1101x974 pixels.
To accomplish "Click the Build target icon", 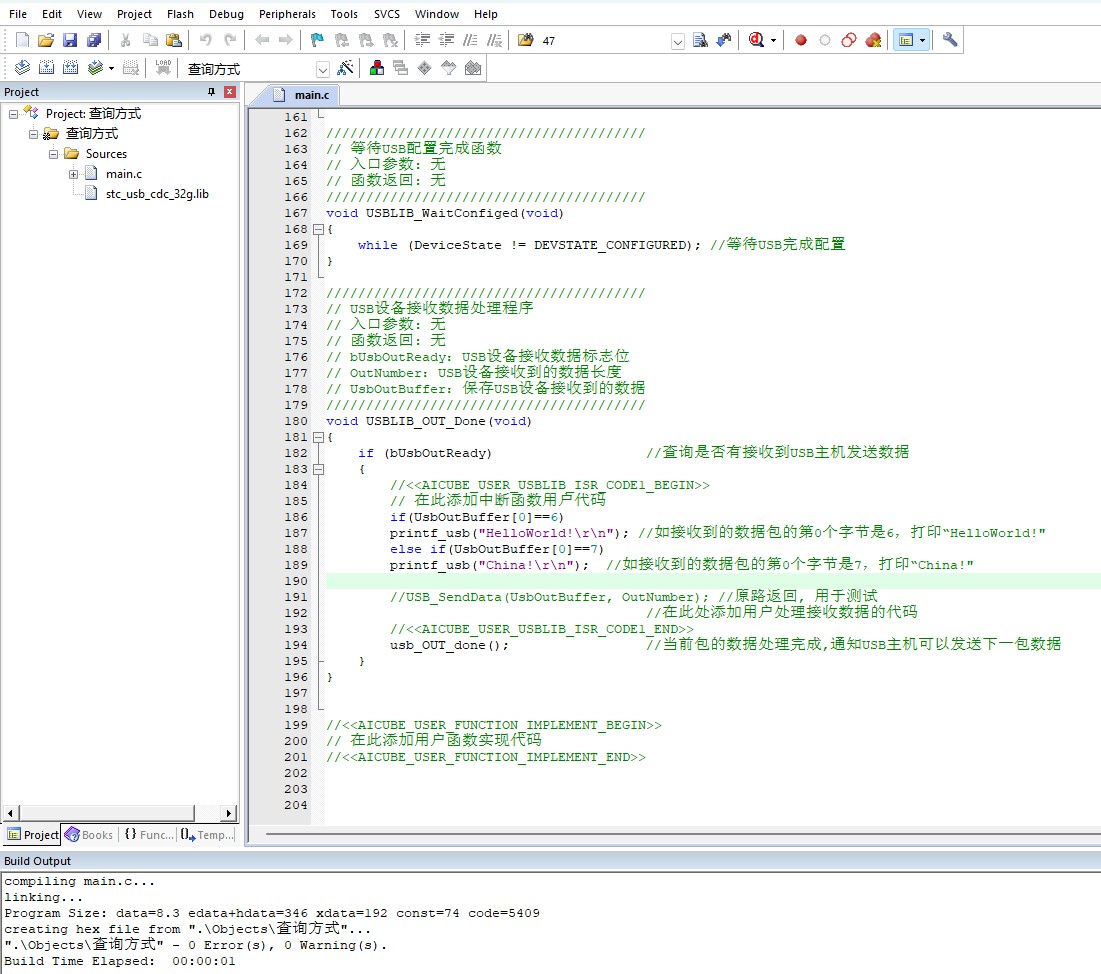I will pos(46,67).
